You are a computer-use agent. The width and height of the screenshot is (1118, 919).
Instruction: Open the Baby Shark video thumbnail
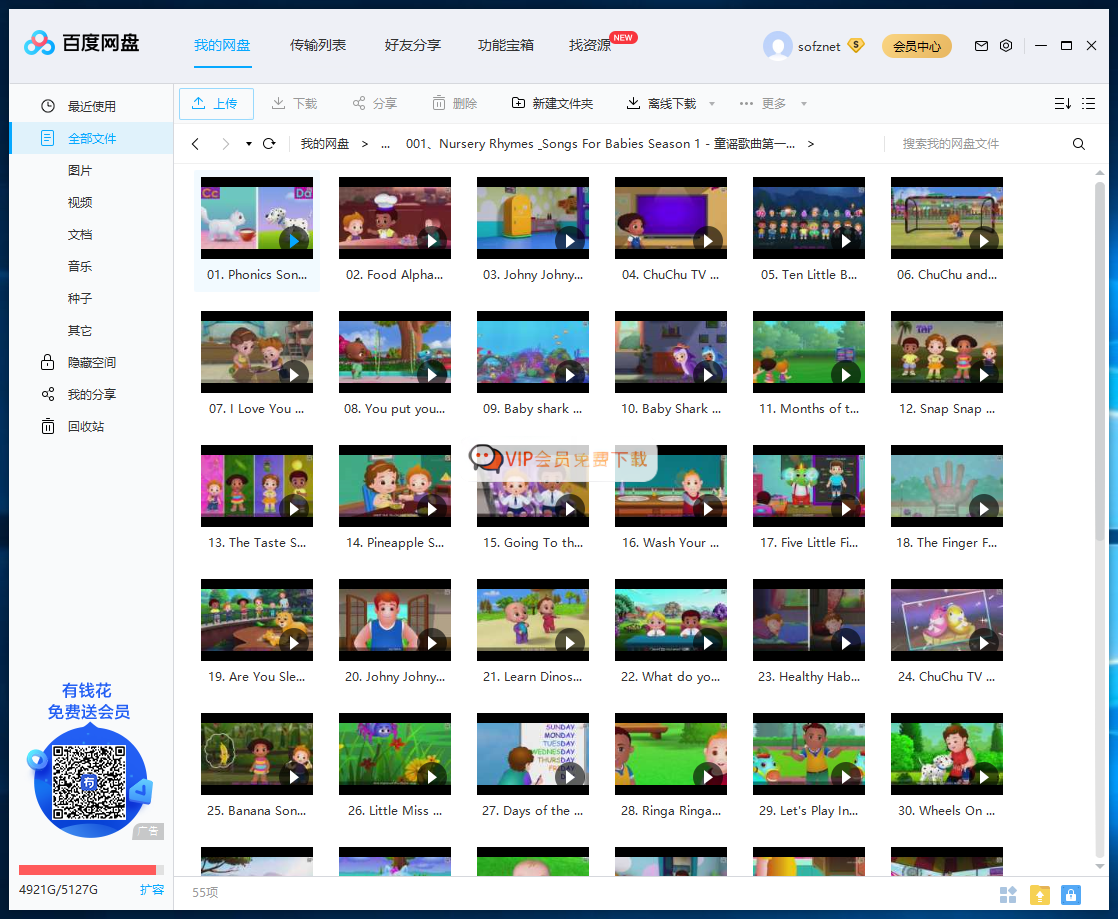(x=532, y=352)
